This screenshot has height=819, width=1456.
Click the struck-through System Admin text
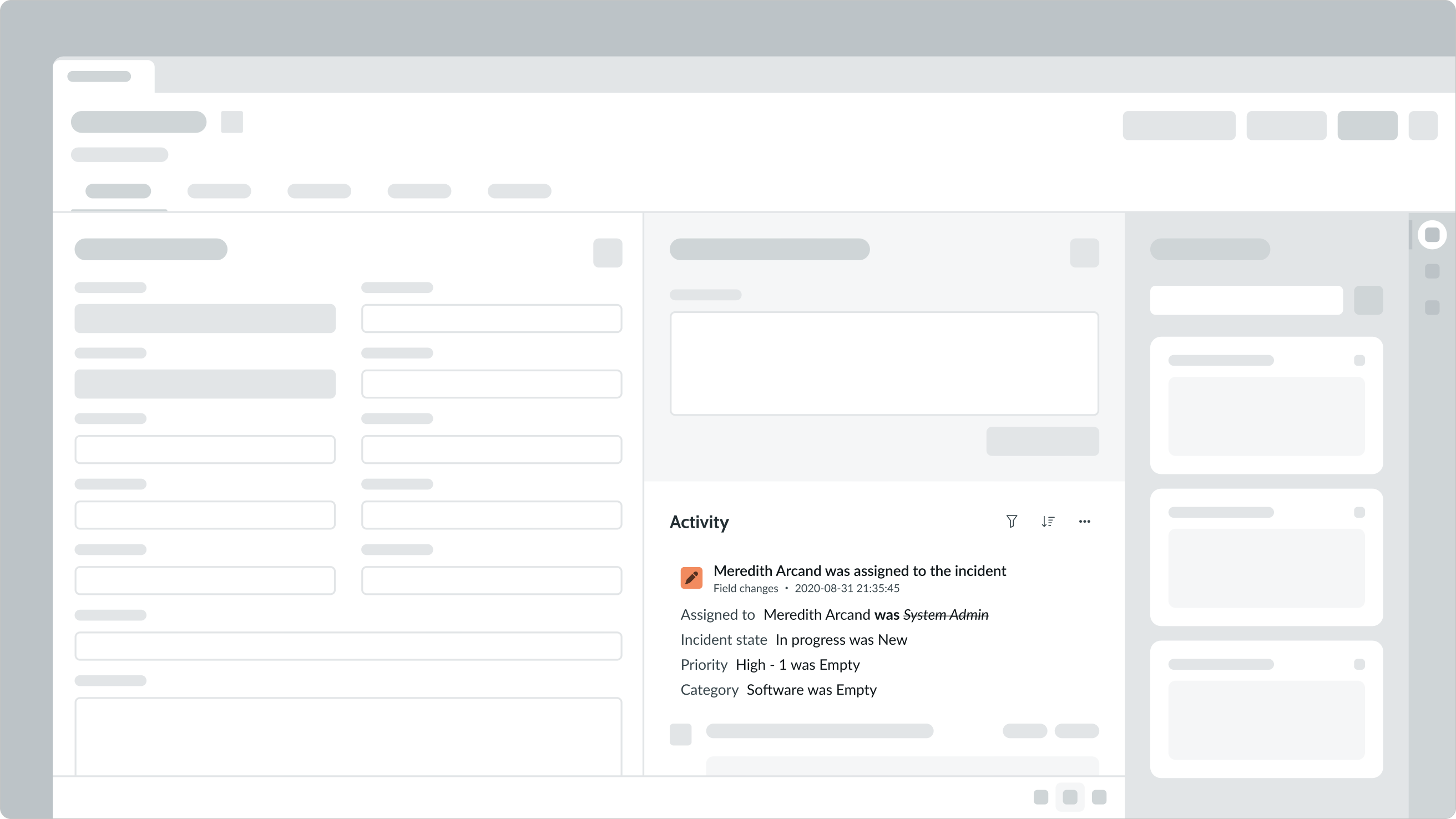coord(946,615)
